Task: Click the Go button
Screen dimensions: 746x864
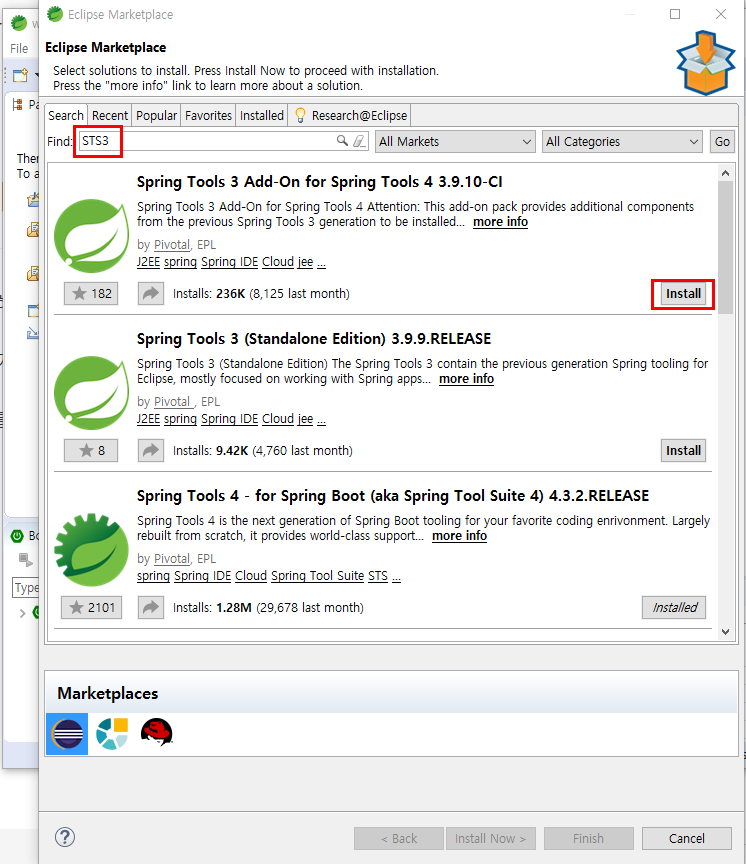Action: pyautogui.click(x=722, y=142)
